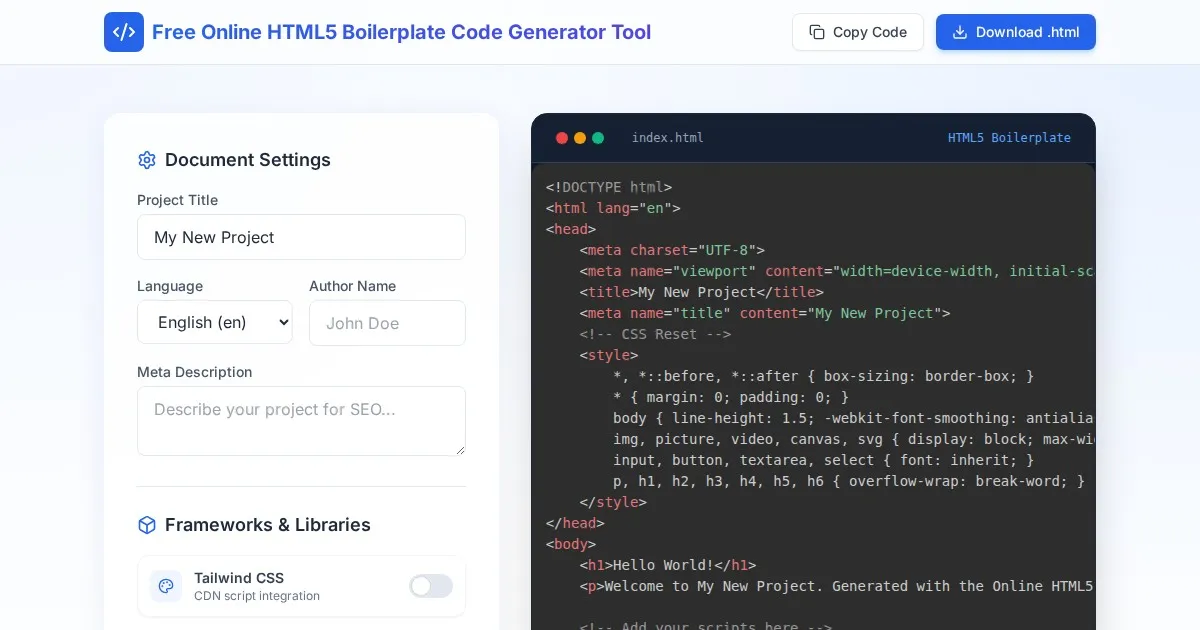Click inside the generated code preview area
1200x630 pixels.
(x=813, y=400)
